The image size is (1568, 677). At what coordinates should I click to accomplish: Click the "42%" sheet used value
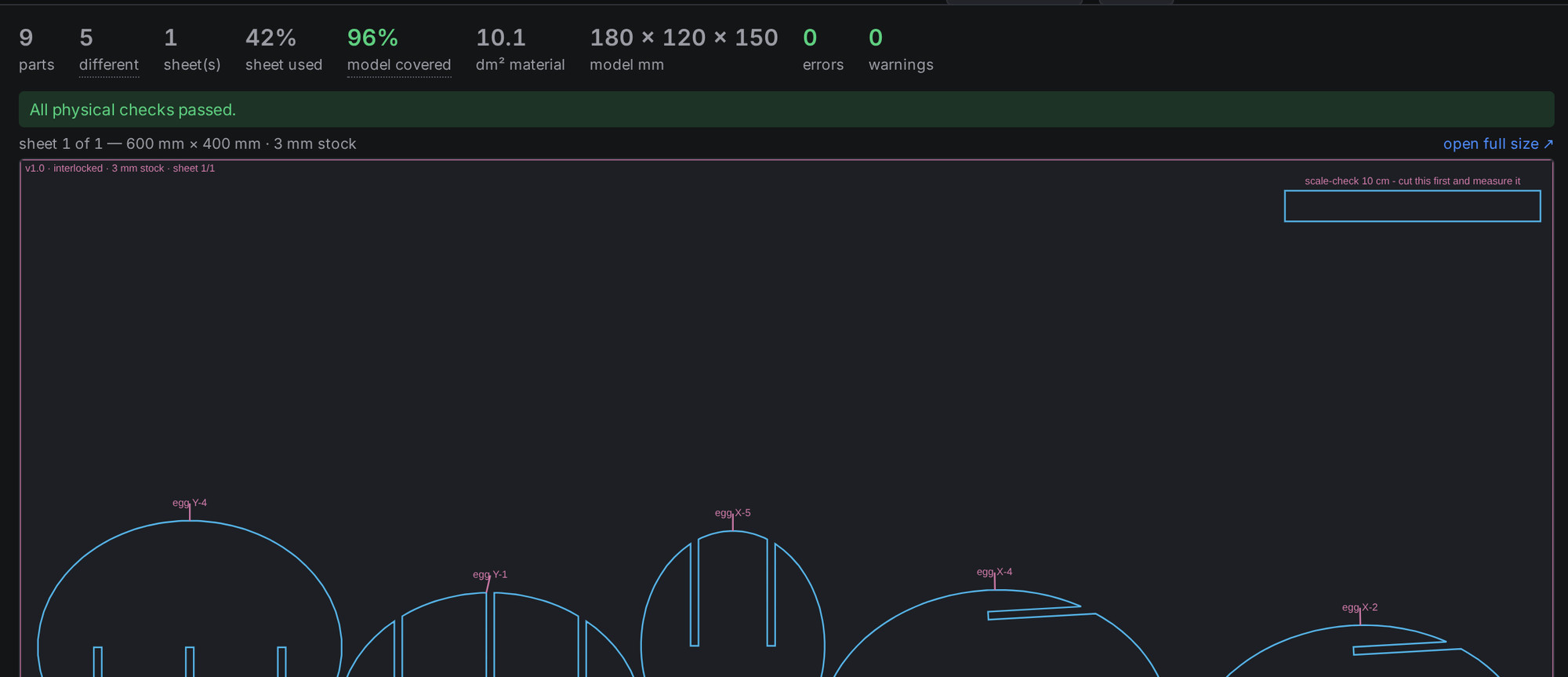(270, 38)
